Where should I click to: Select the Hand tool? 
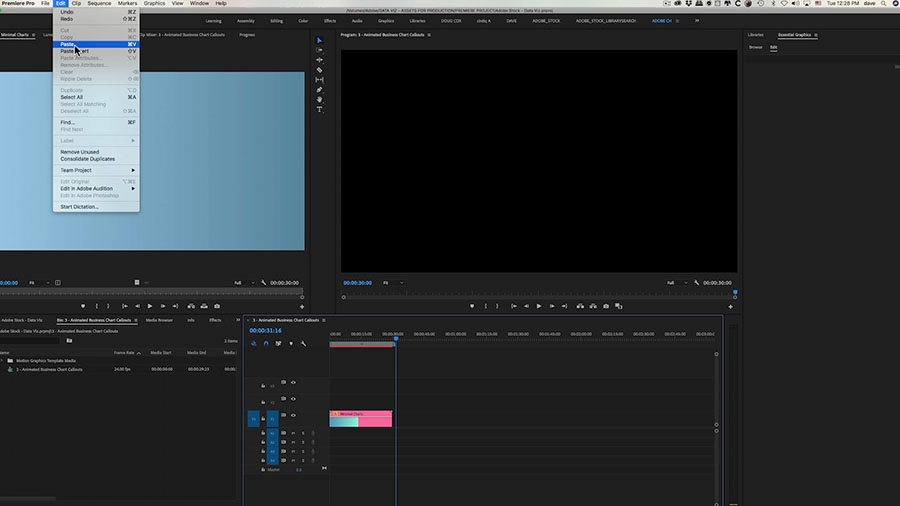pos(319,99)
